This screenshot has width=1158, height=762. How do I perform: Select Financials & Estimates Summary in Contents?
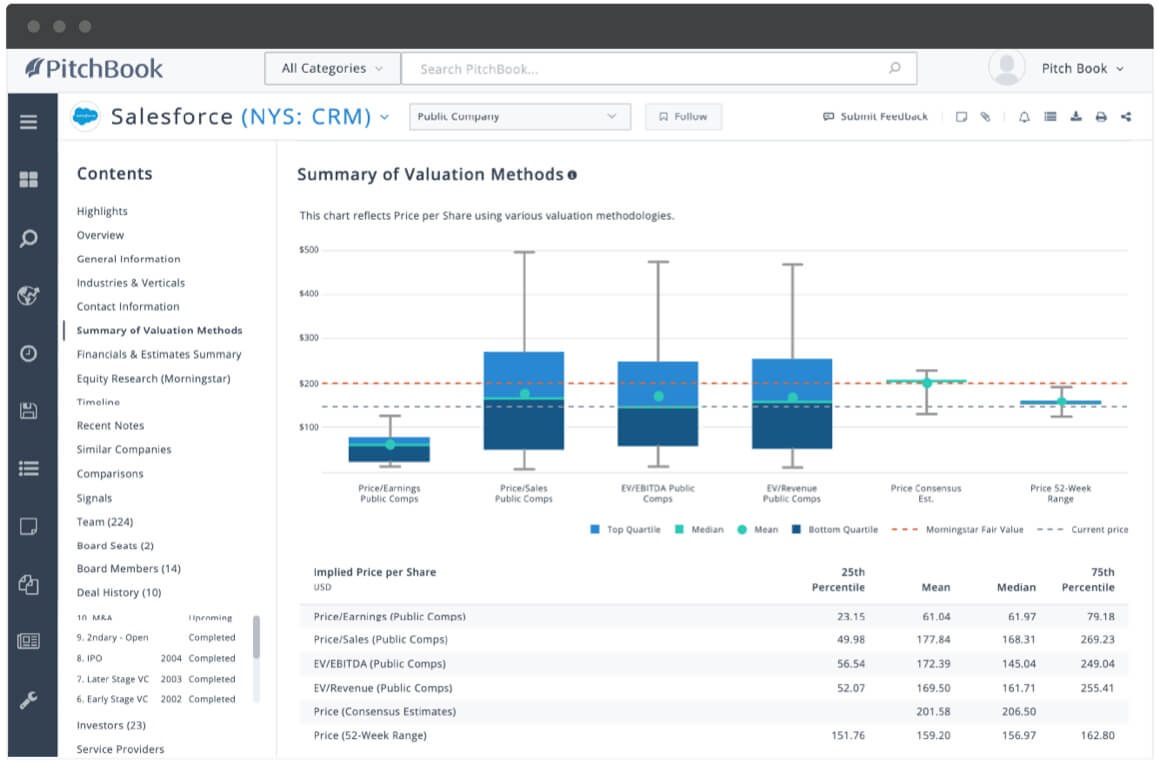coord(159,354)
